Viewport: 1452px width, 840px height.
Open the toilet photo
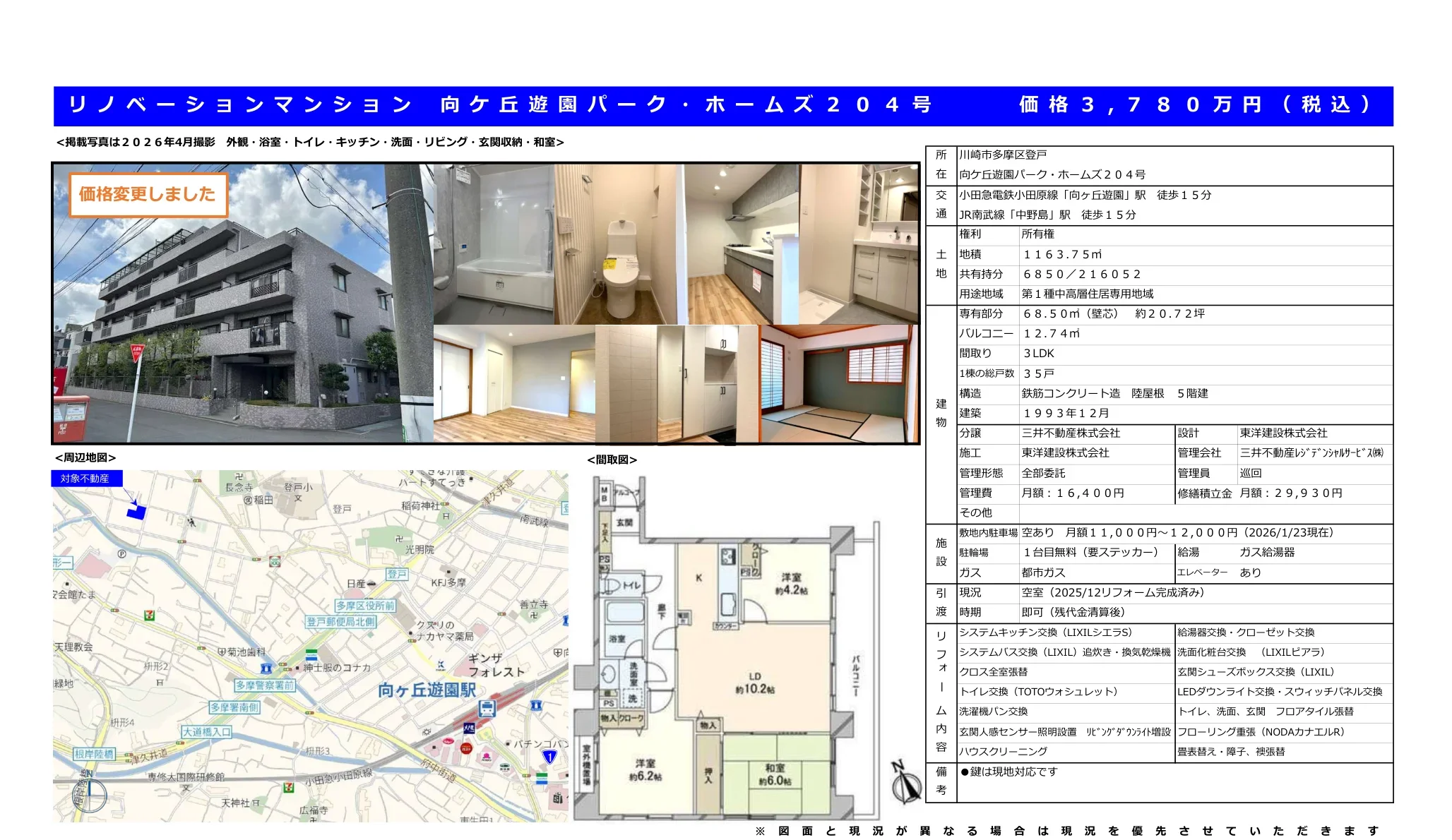pos(619,244)
